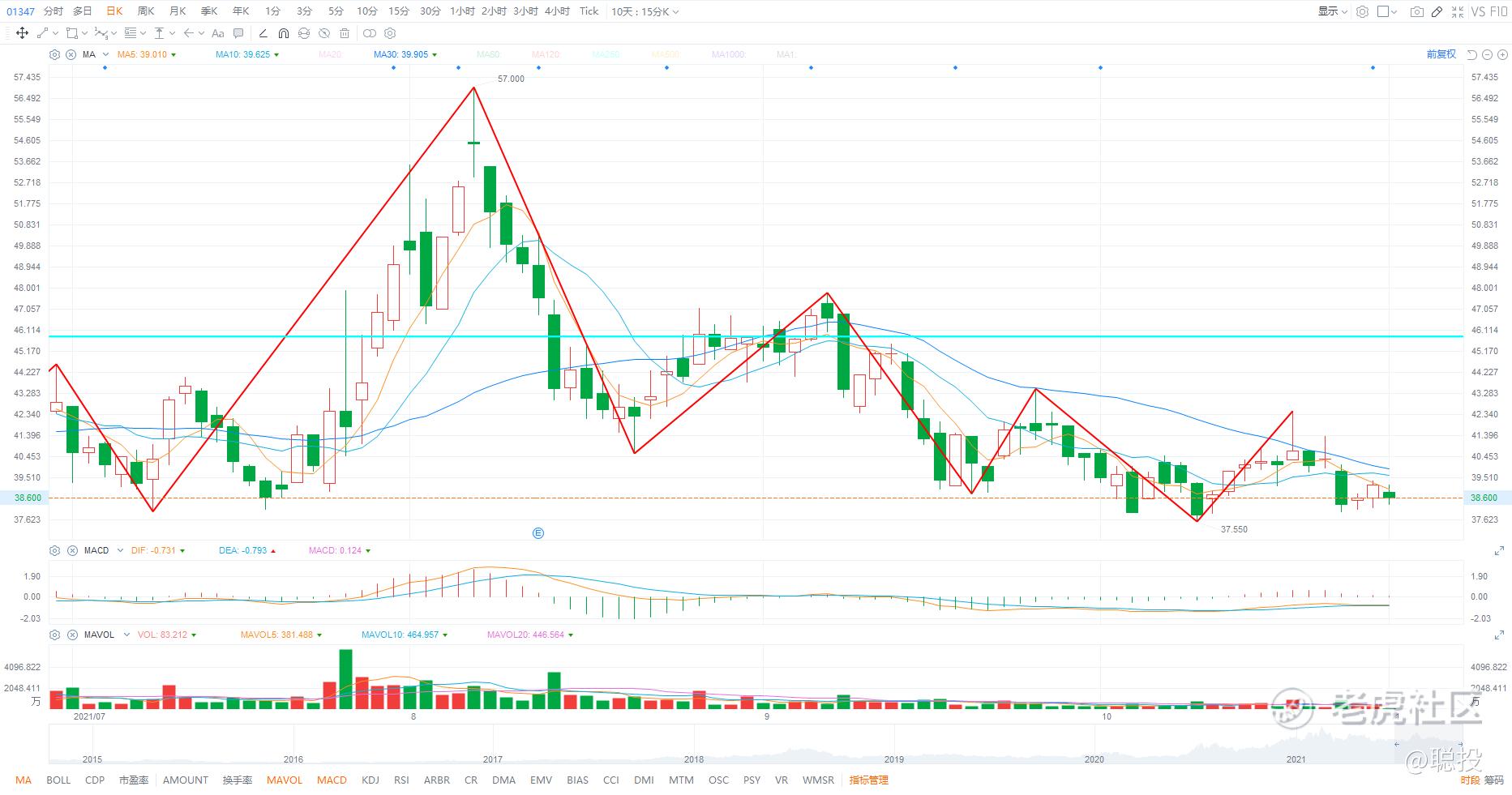Click the 前复权 adjustment link

[1441, 54]
